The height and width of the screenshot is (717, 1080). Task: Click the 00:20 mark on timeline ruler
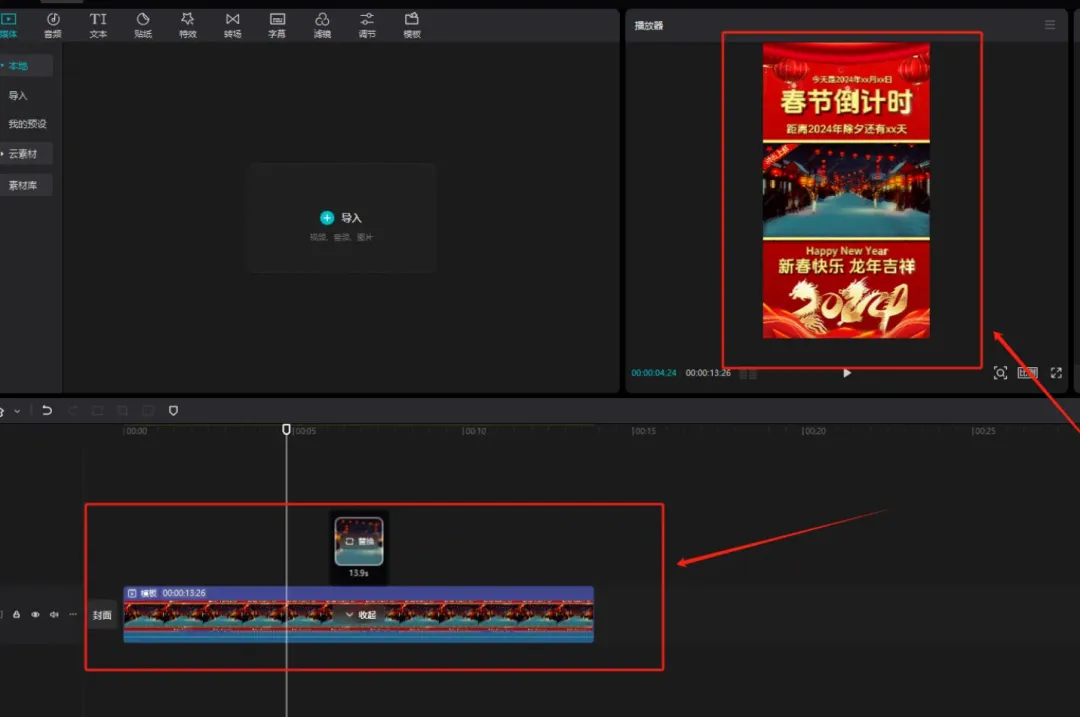tap(813, 431)
